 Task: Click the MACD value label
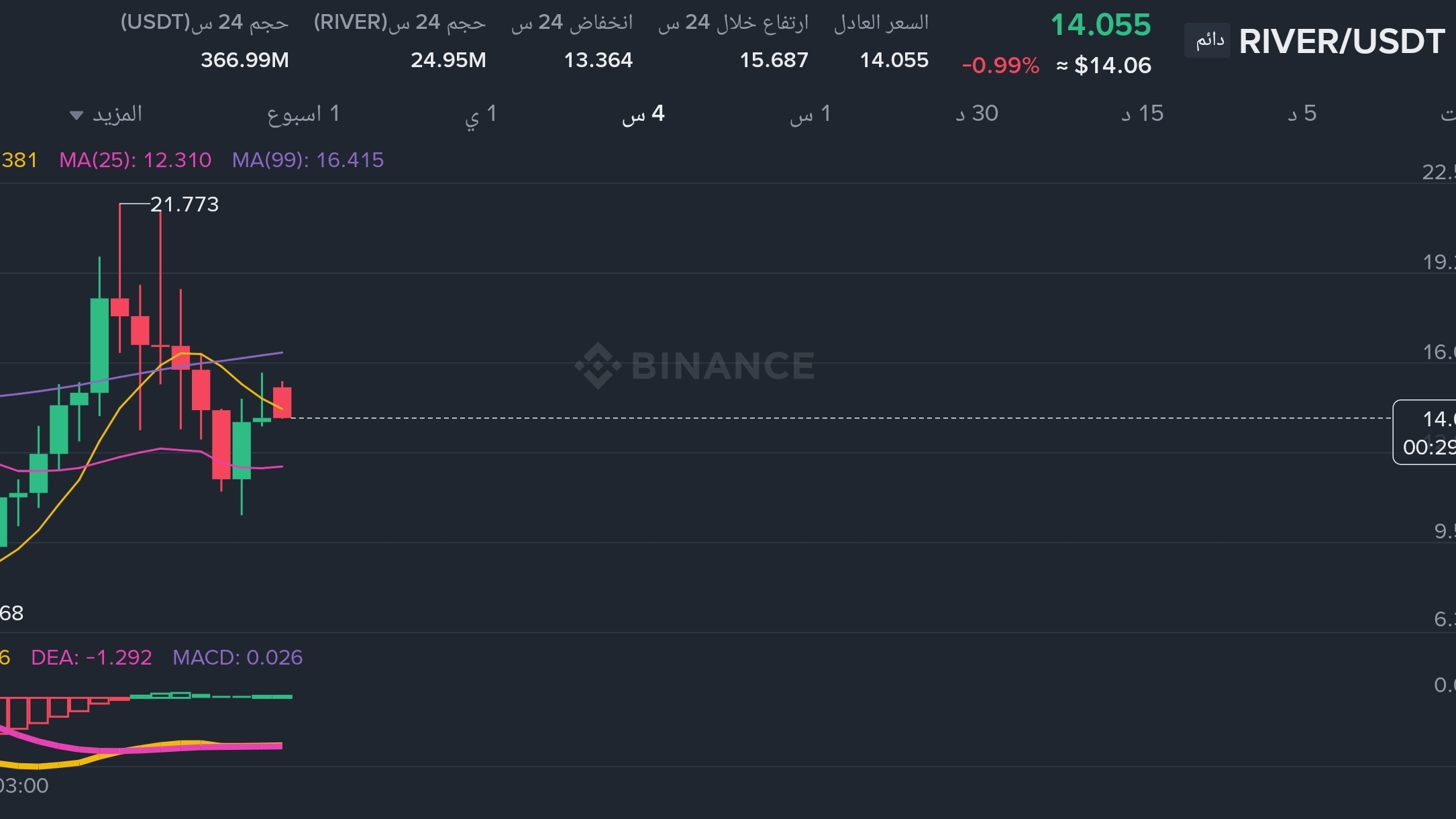tap(238, 657)
